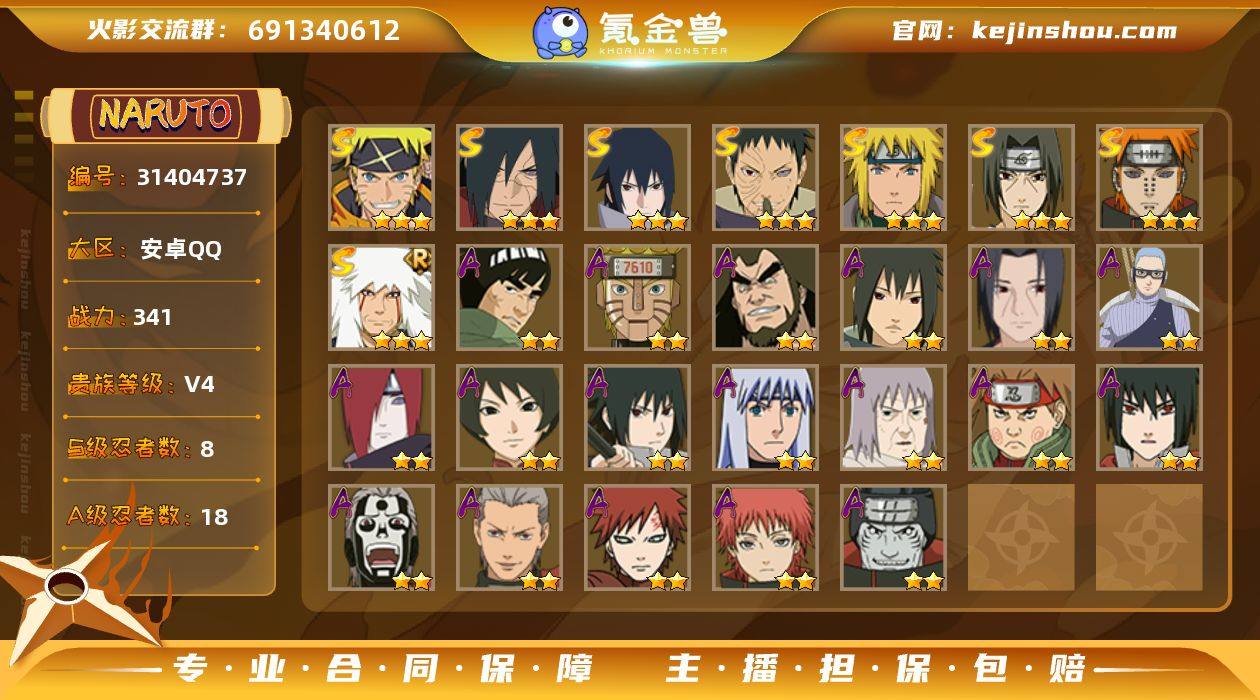Click the Minato portrait with blond hair
Image resolution: width=1260 pixels, height=700 pixels.
[893, 178]
